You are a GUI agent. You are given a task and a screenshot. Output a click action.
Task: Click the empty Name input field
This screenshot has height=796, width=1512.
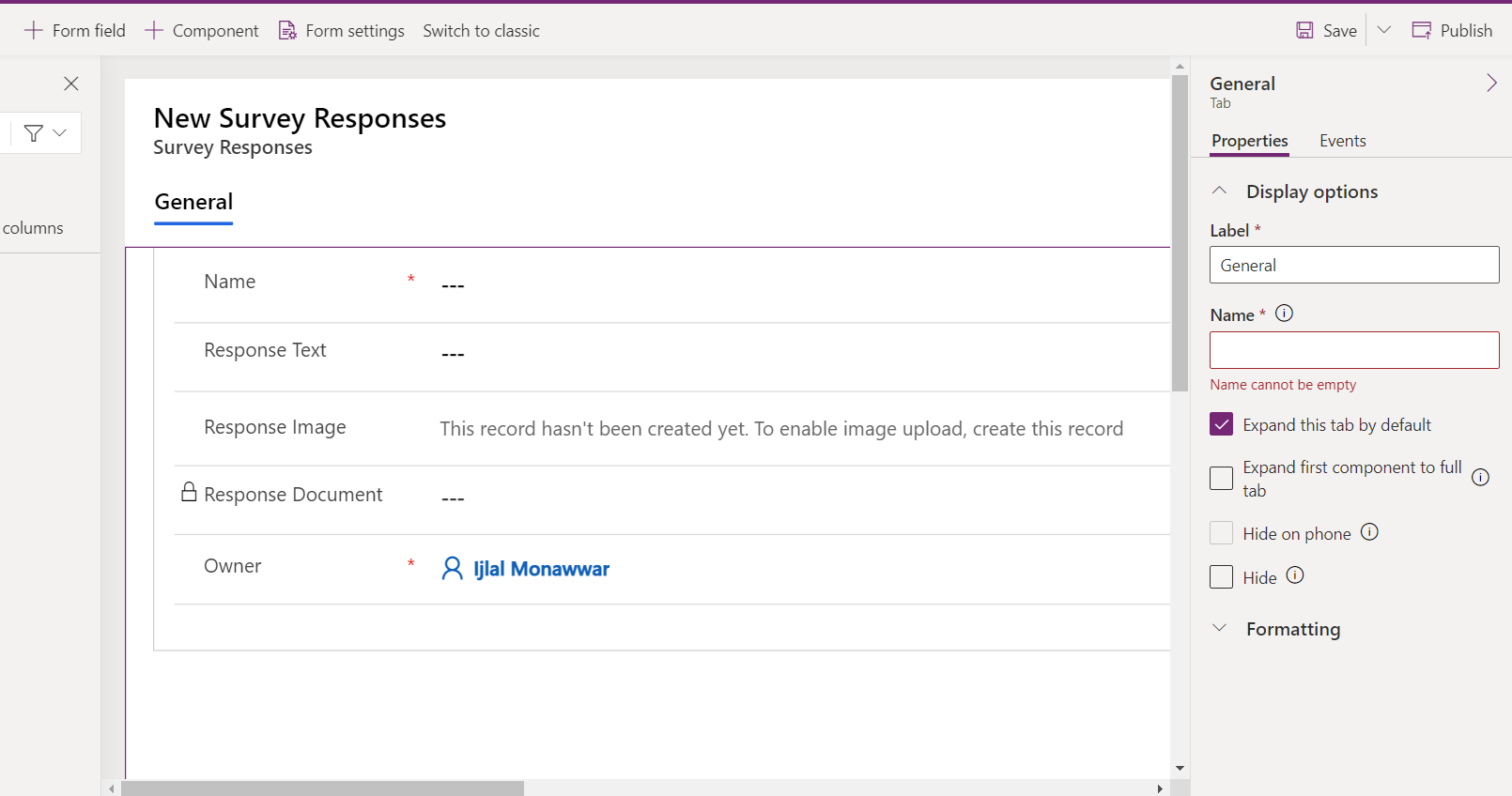[1353, 350]
